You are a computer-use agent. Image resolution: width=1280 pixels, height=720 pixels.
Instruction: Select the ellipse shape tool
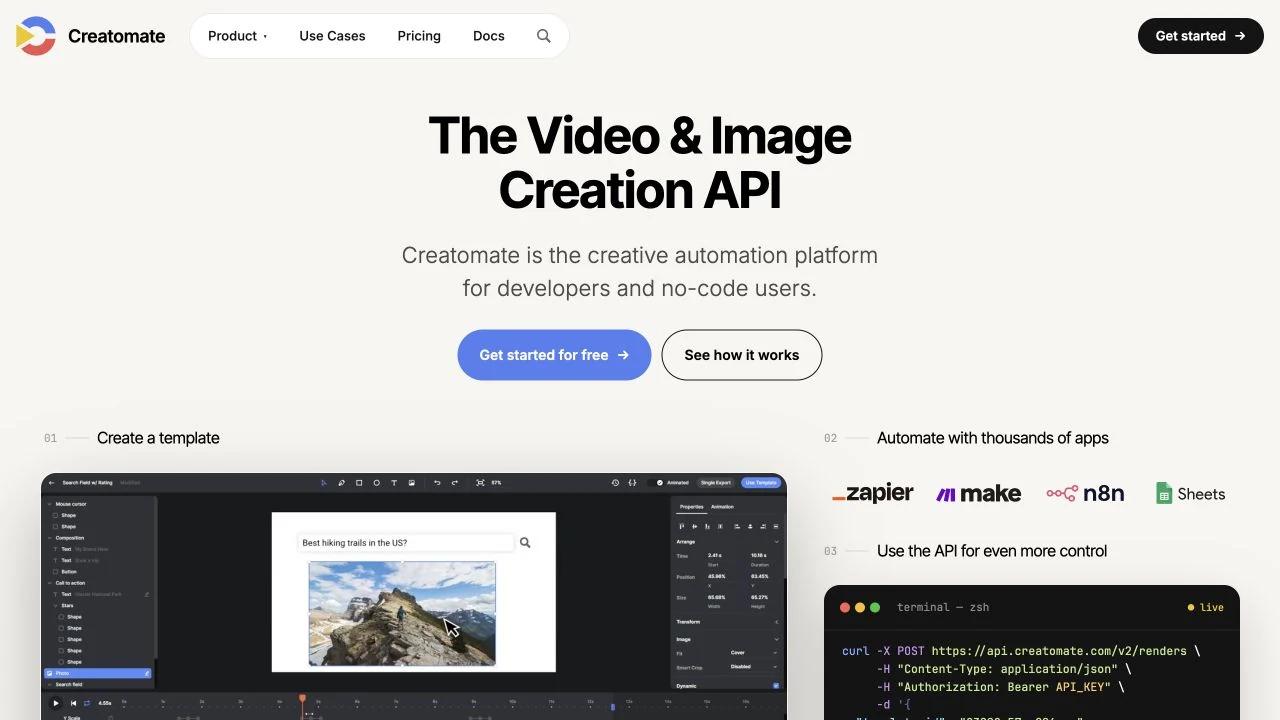pos(376,483)
